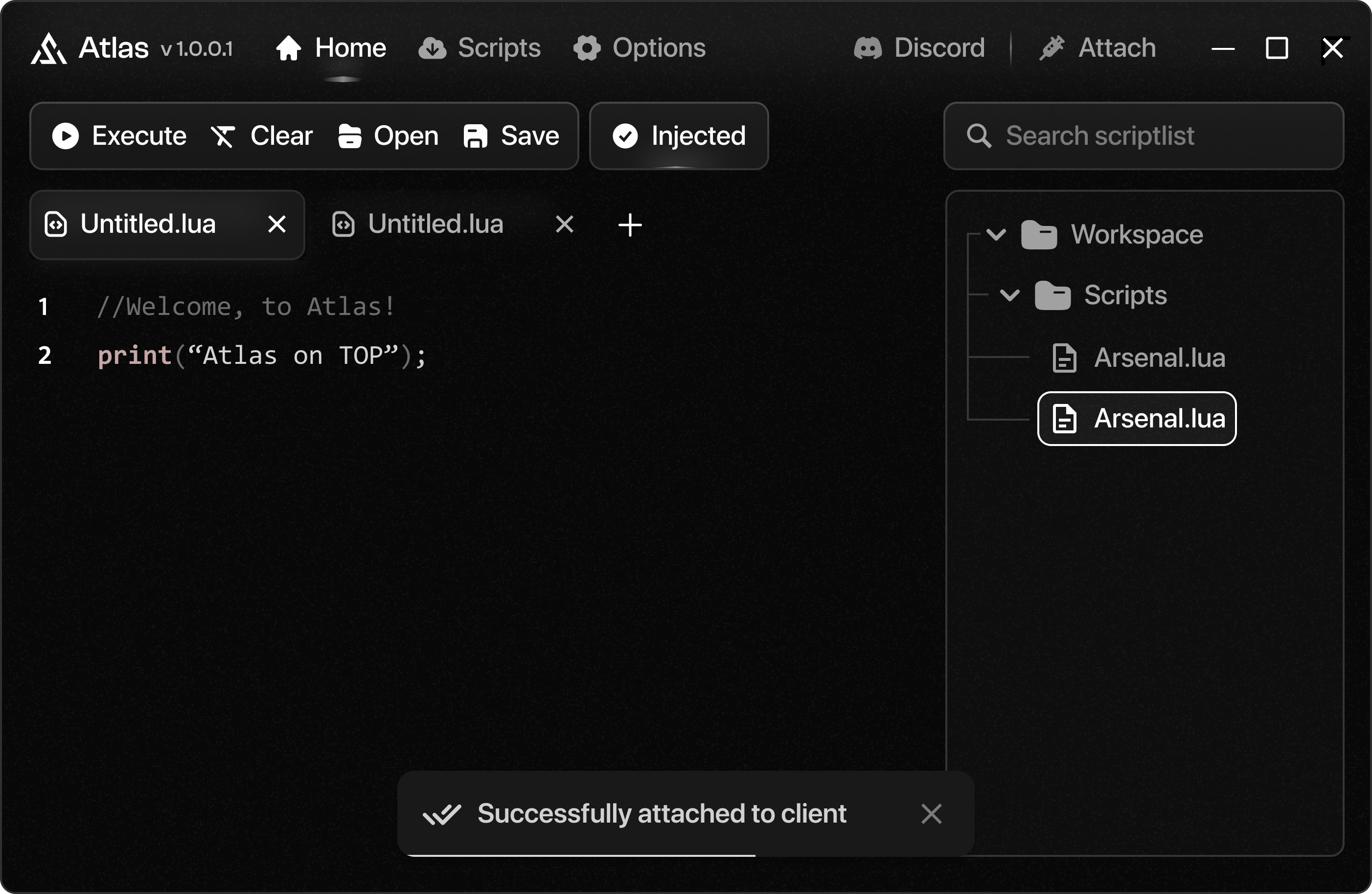Toggle the Injected status button
1372x894 pixels.
tap(679, 136)
